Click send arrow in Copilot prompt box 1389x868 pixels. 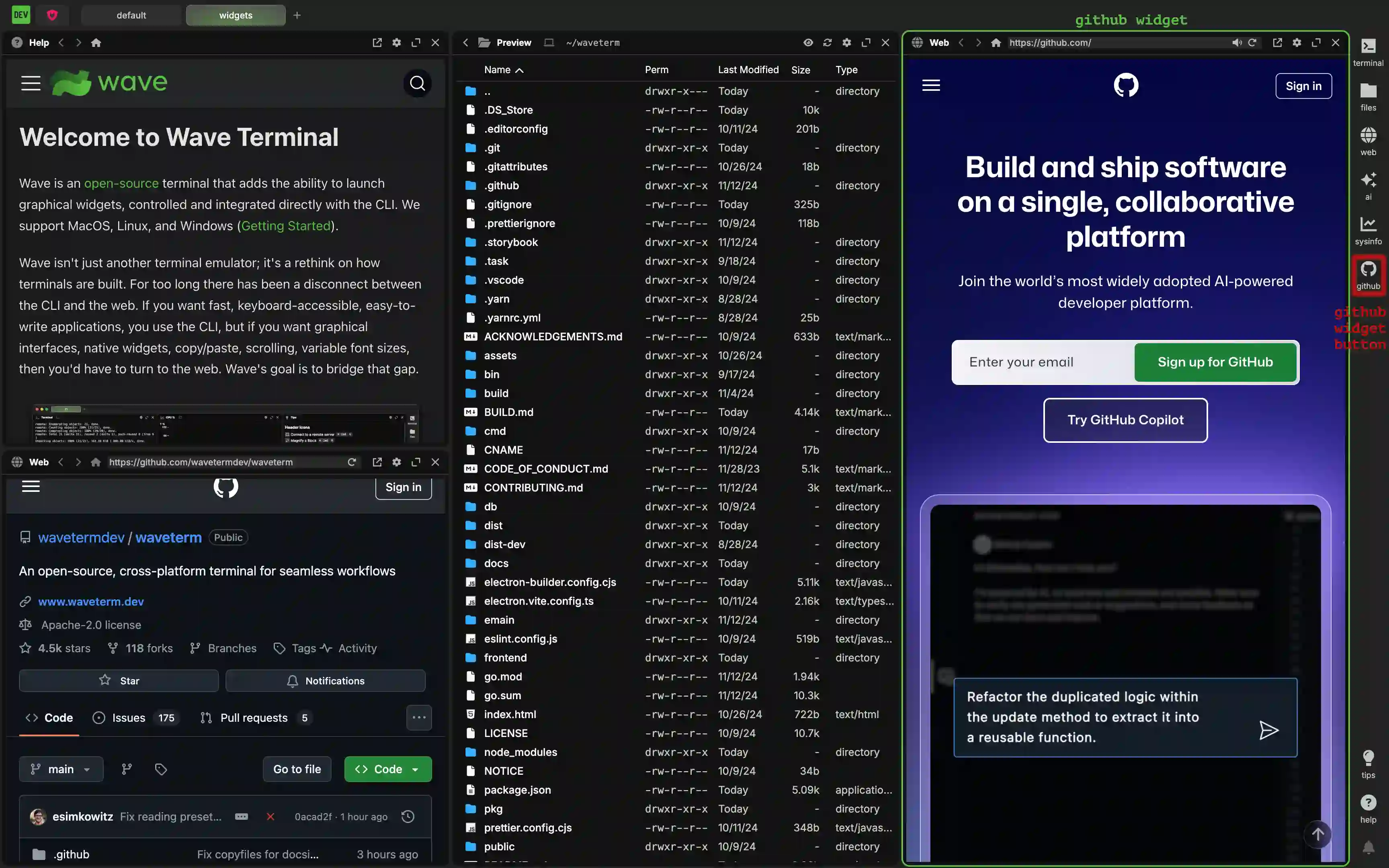1268,730
